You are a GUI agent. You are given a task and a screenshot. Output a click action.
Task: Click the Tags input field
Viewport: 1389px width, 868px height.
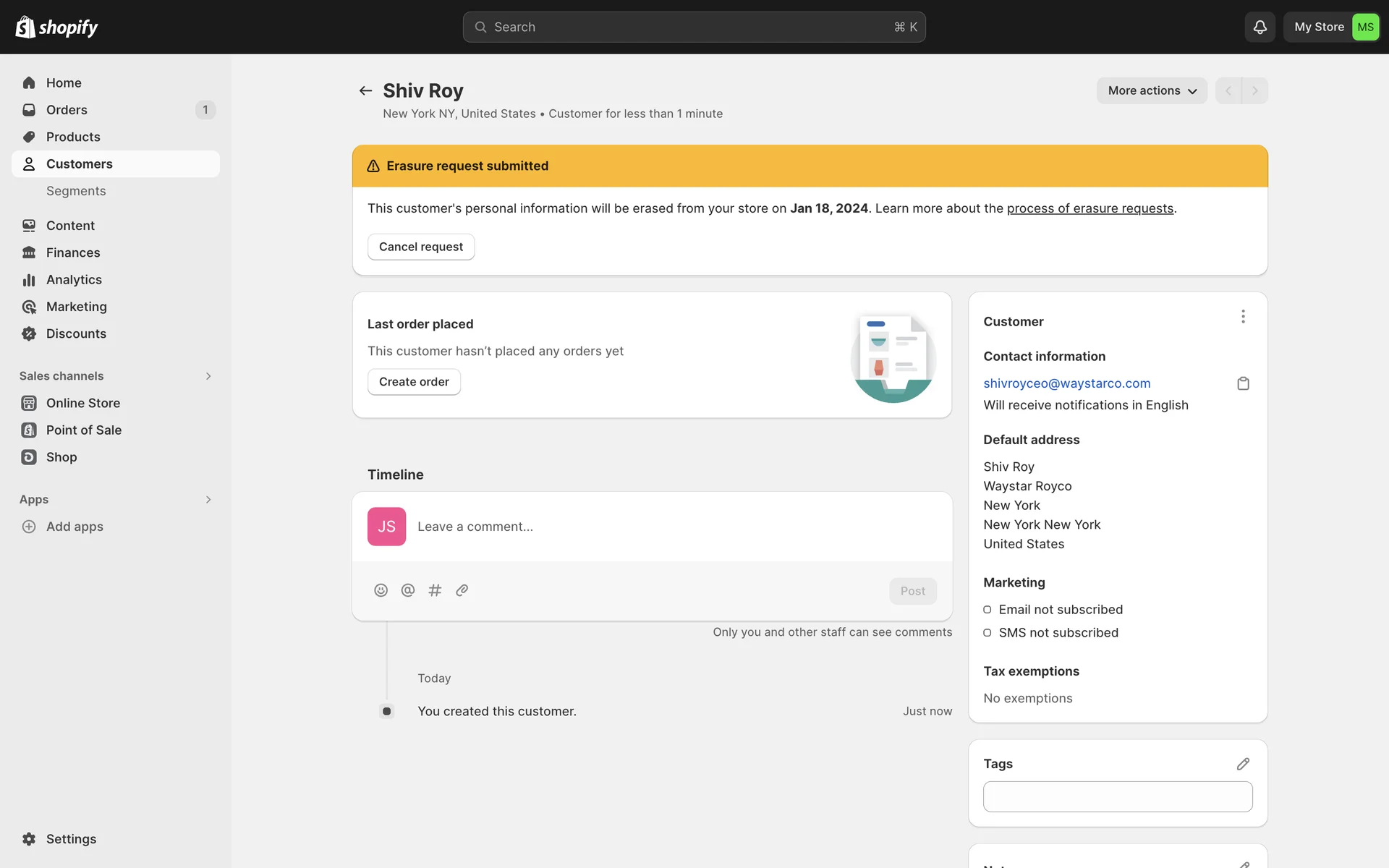pyautogui.click(x=1117, y=796)
